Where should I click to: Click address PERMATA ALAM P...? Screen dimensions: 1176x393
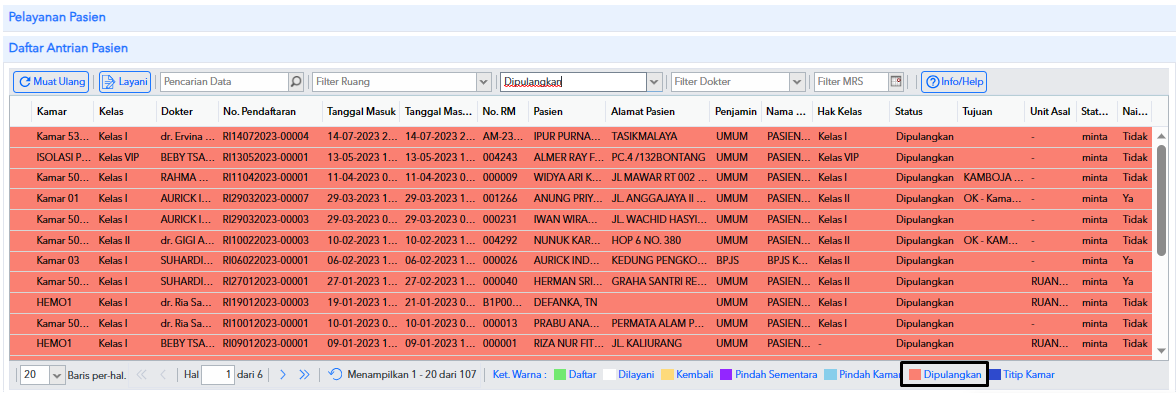(x=658, y=322)
